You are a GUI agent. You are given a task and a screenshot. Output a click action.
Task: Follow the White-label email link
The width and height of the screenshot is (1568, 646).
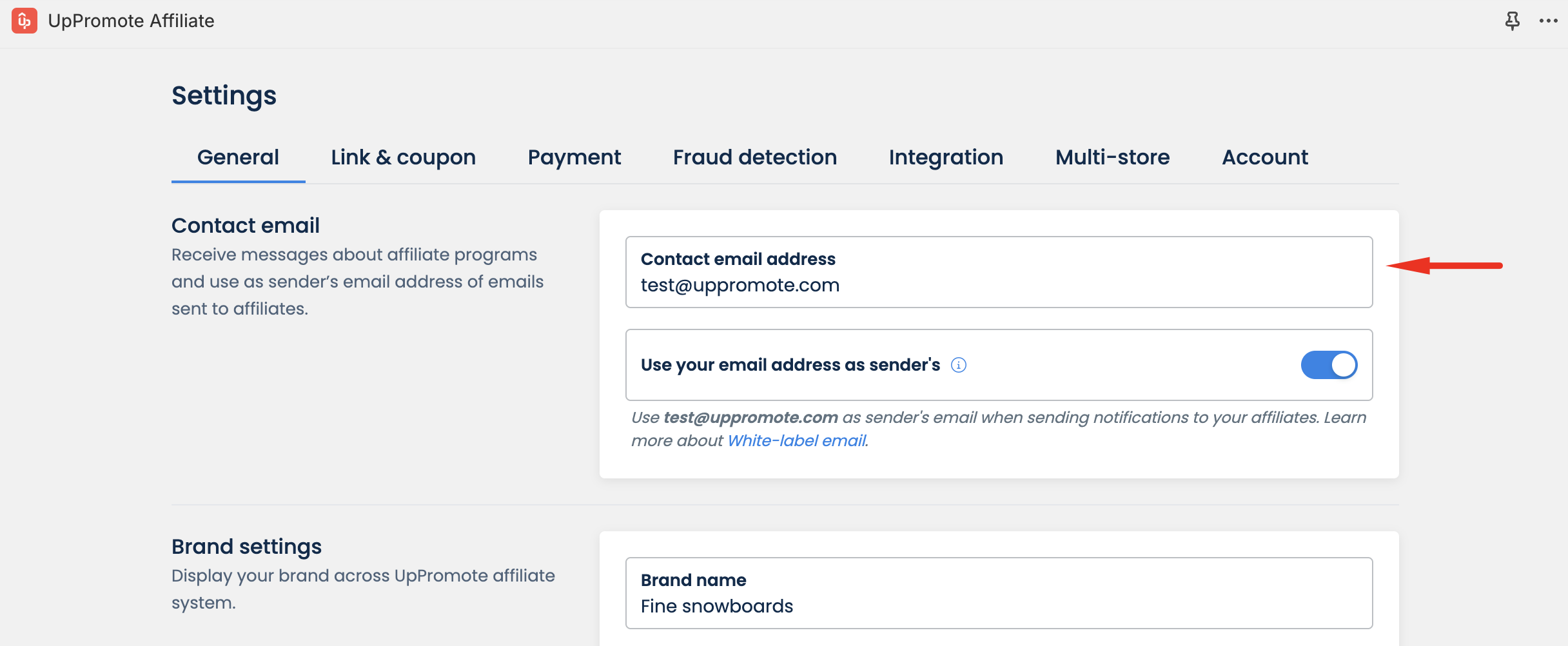(797, 441)
